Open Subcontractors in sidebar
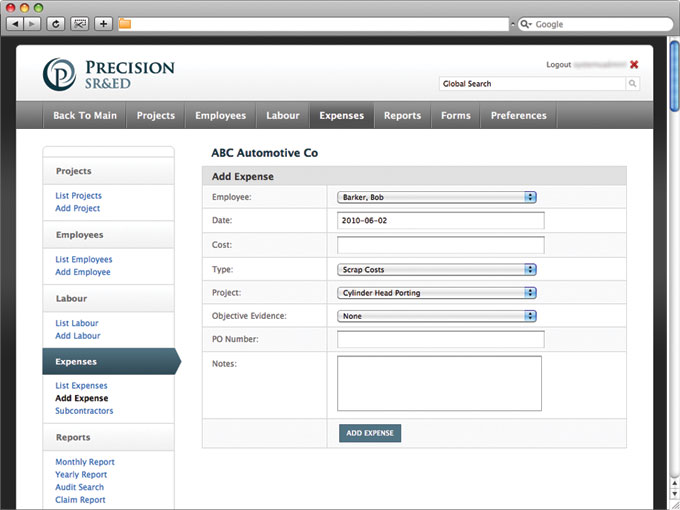680x510 pixels. [x=84, y=411]
